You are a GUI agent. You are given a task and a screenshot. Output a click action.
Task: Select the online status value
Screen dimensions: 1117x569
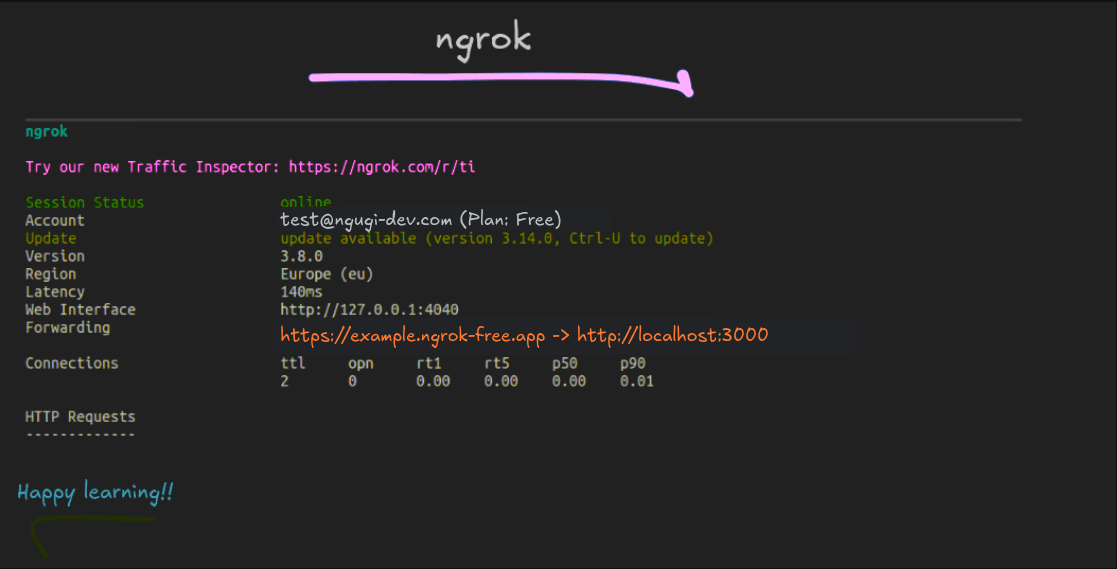tap(305, 203)
